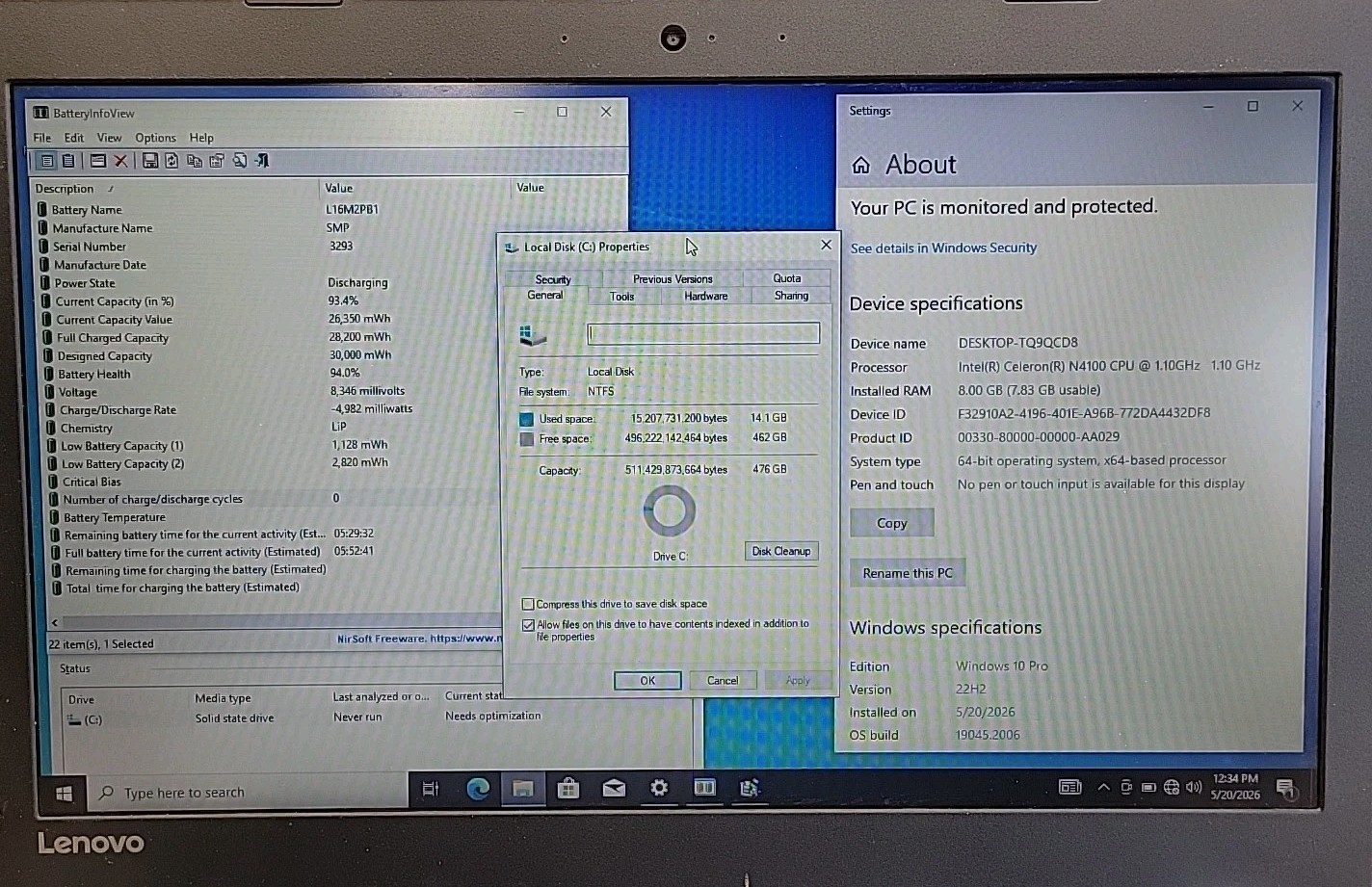The image size is (1372, 887).
Task: Click the Find icon in BatteryInfoView toolbar
Action: (239, 161)
